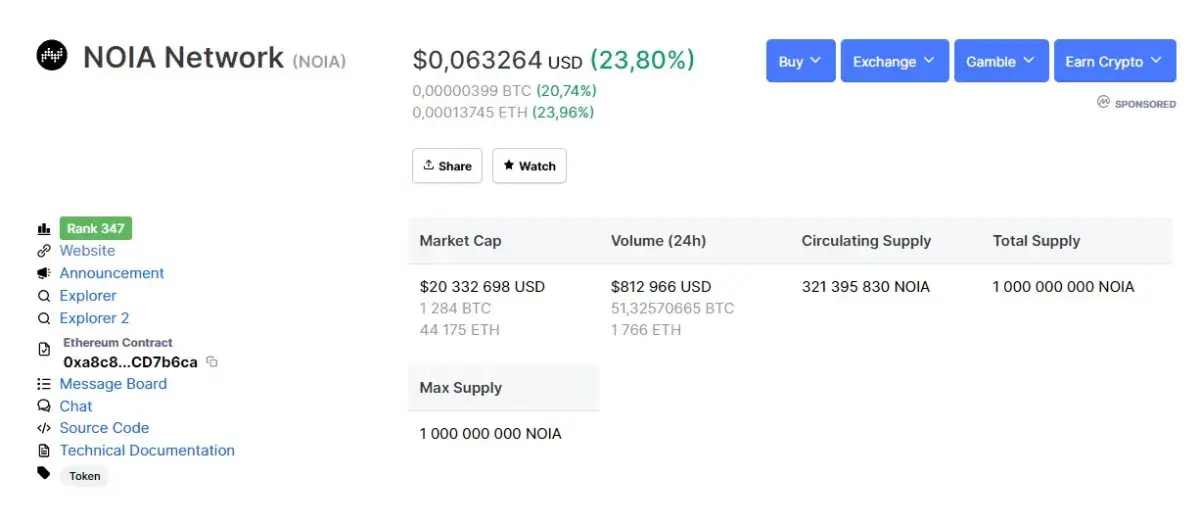Click the Message Board list icon
Screen dimensions: 1200x525
point(44,384)
